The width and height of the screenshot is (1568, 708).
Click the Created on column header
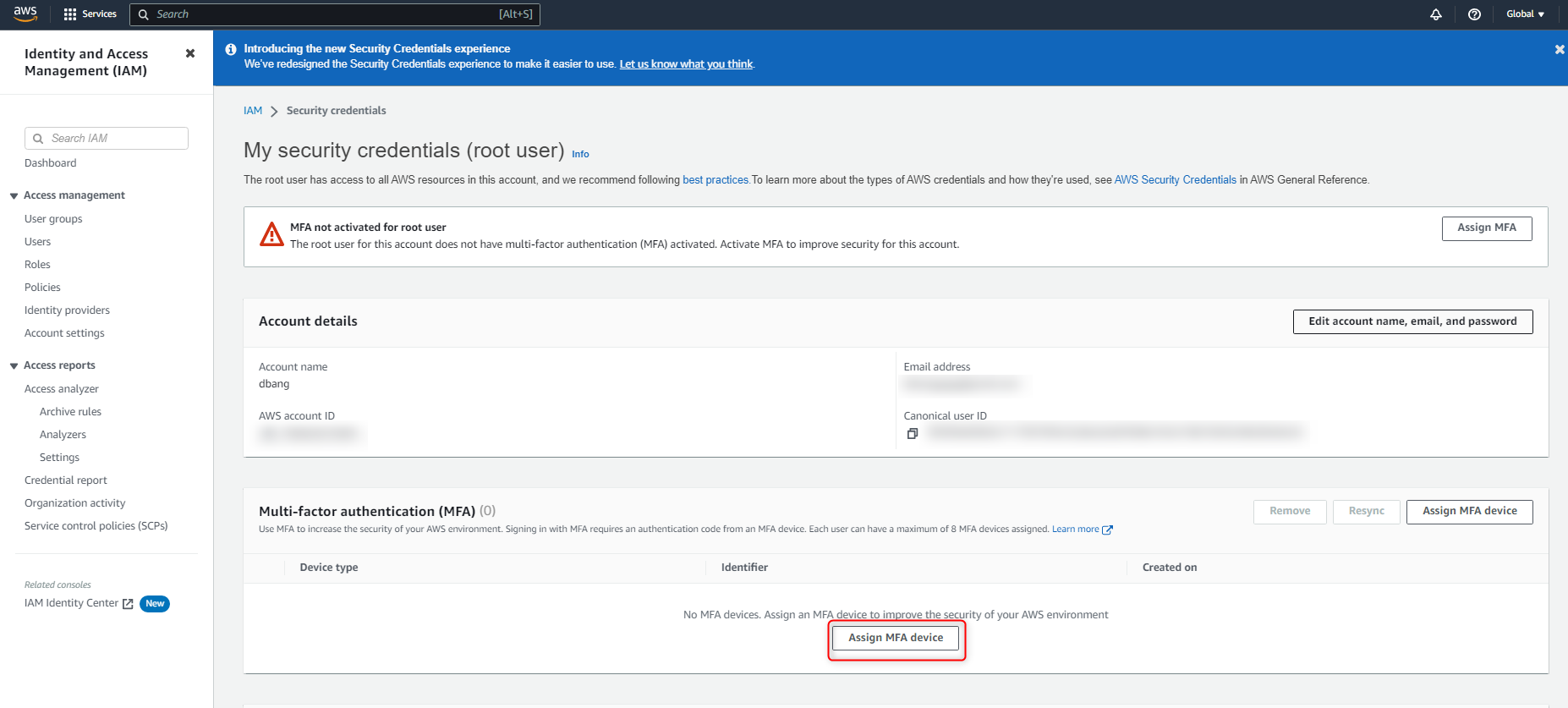1170,568
